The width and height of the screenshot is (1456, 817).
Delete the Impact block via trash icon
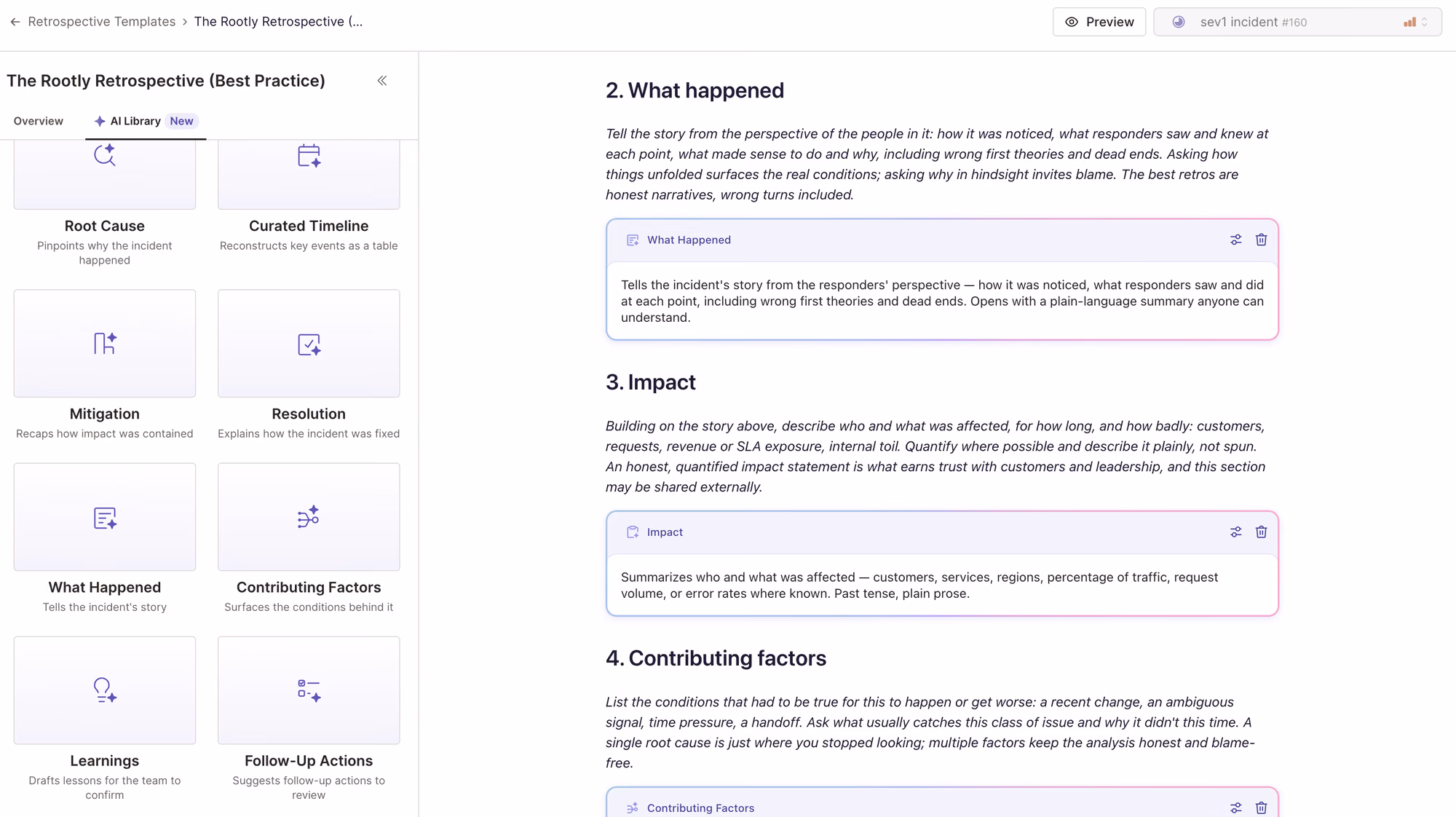click(x=1262, y=532)
